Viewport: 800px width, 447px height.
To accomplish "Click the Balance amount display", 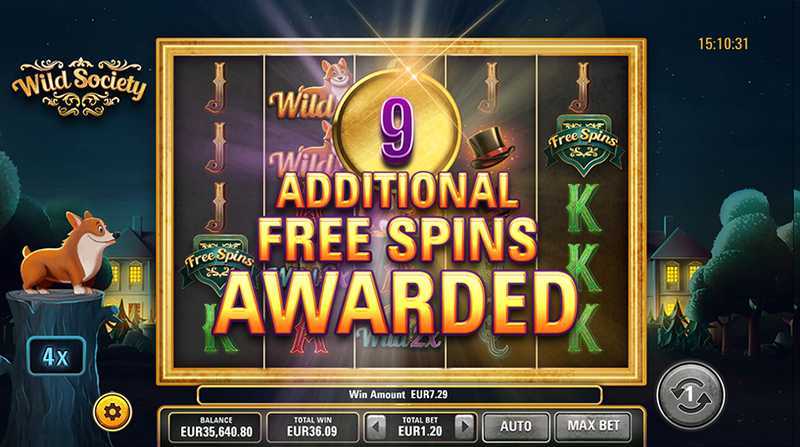I will click(216, 427).
